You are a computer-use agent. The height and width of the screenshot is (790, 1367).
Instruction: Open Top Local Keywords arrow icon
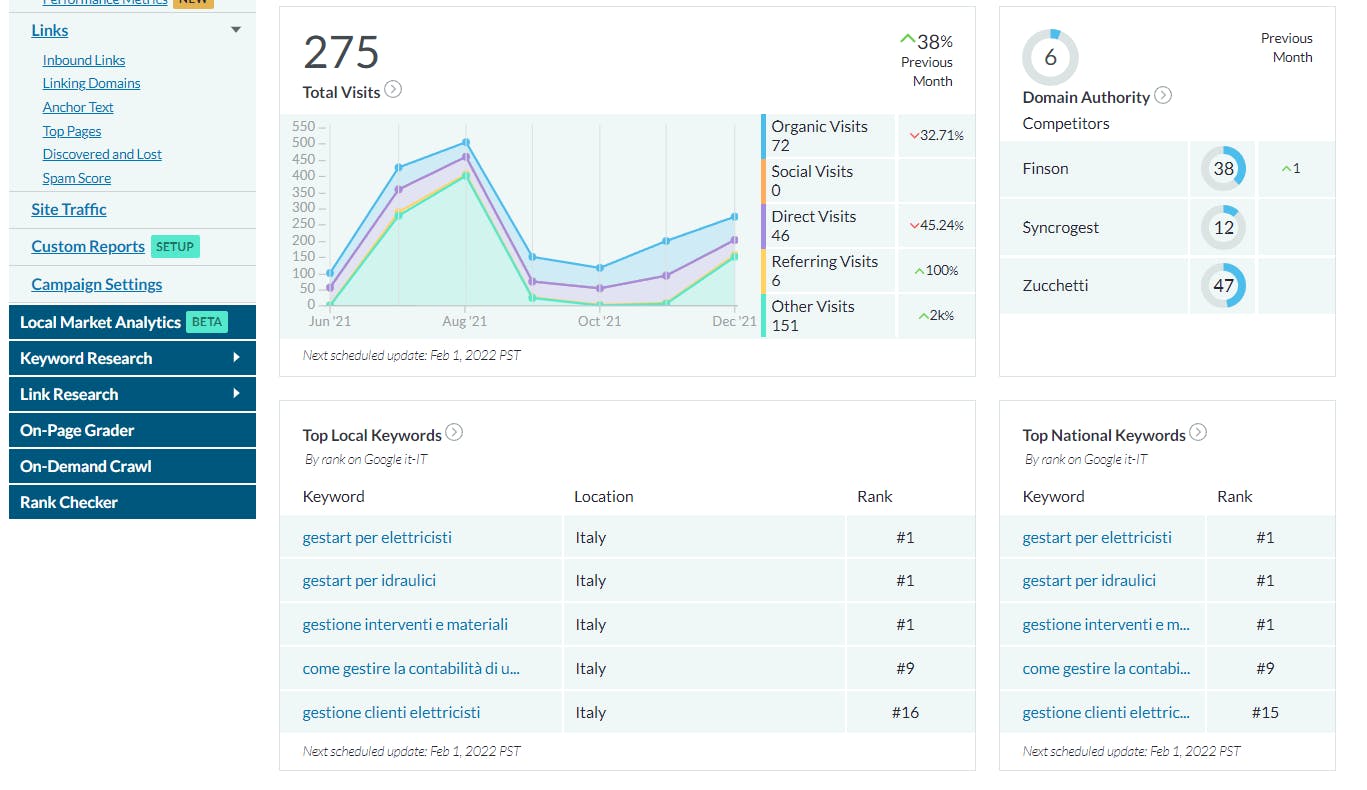coord(454,432)
